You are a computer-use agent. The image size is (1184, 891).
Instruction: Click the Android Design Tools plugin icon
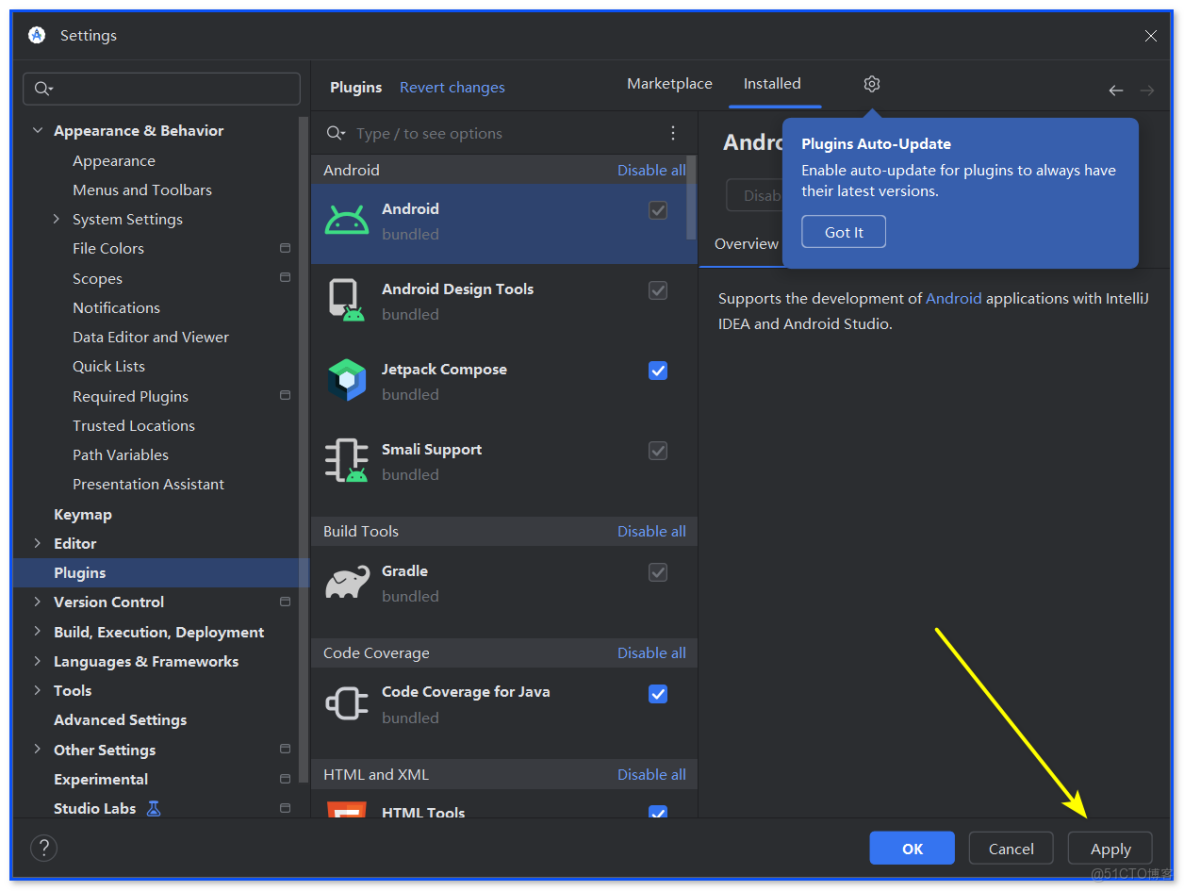click(346, 300)
